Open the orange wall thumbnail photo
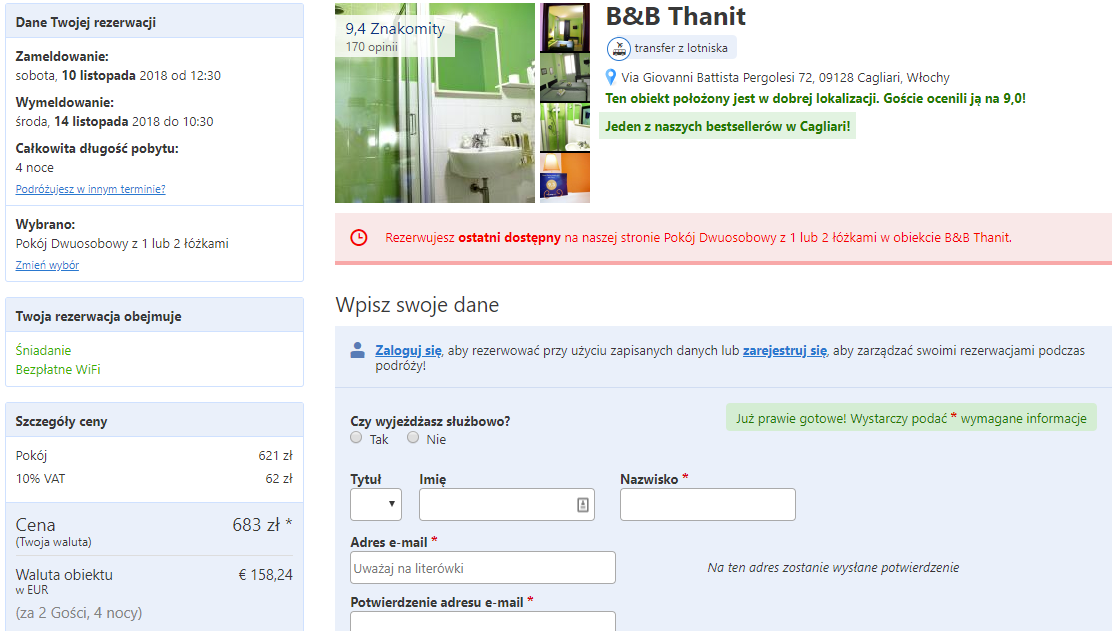1113x631 pixels. pyautogui.click(x=565, y=178)
